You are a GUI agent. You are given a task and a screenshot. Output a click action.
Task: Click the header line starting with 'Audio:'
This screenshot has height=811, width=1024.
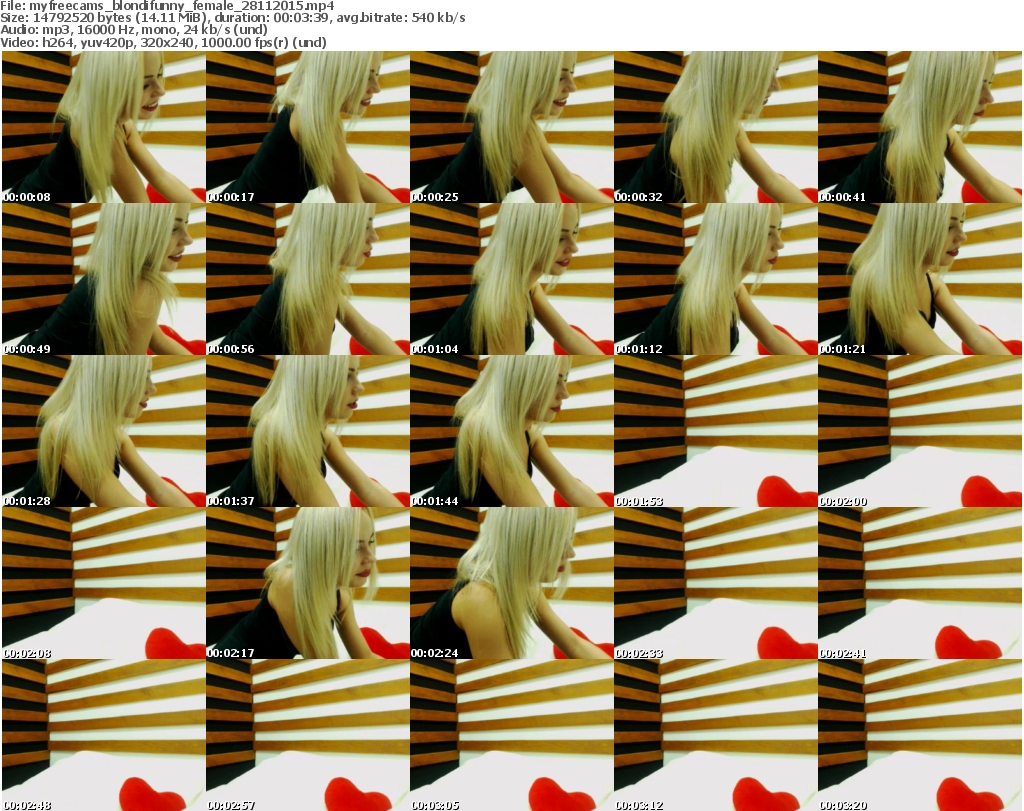click(x=134, y=29)
